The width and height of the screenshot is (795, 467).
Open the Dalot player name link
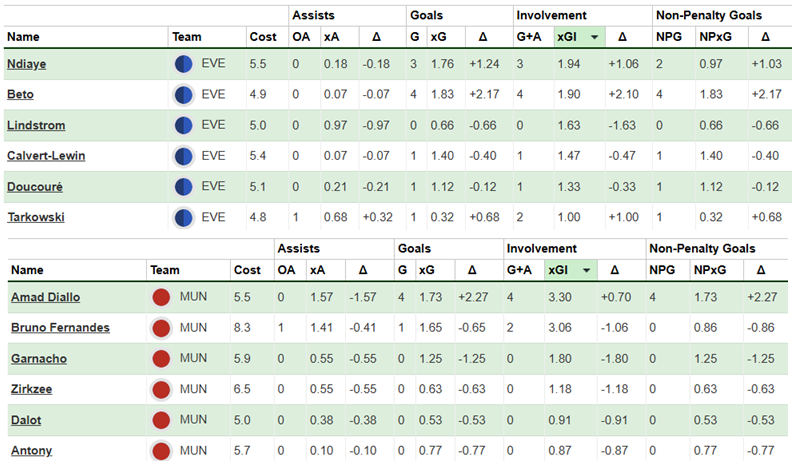25,420
